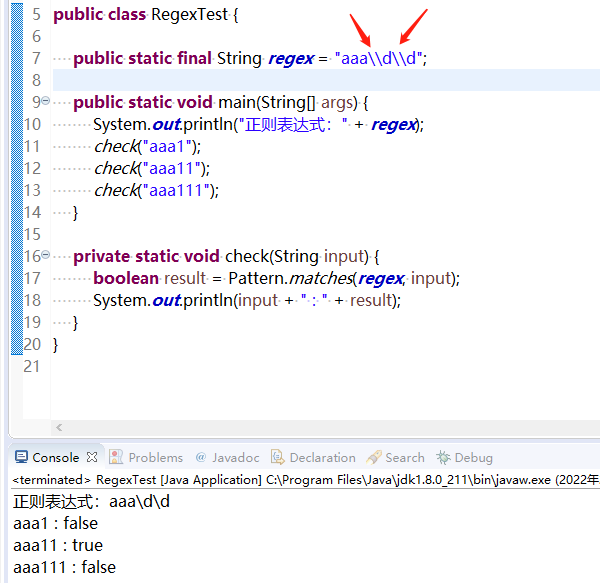Click the Debug bug icon
The image size is (600, 583).
(443, 457)
